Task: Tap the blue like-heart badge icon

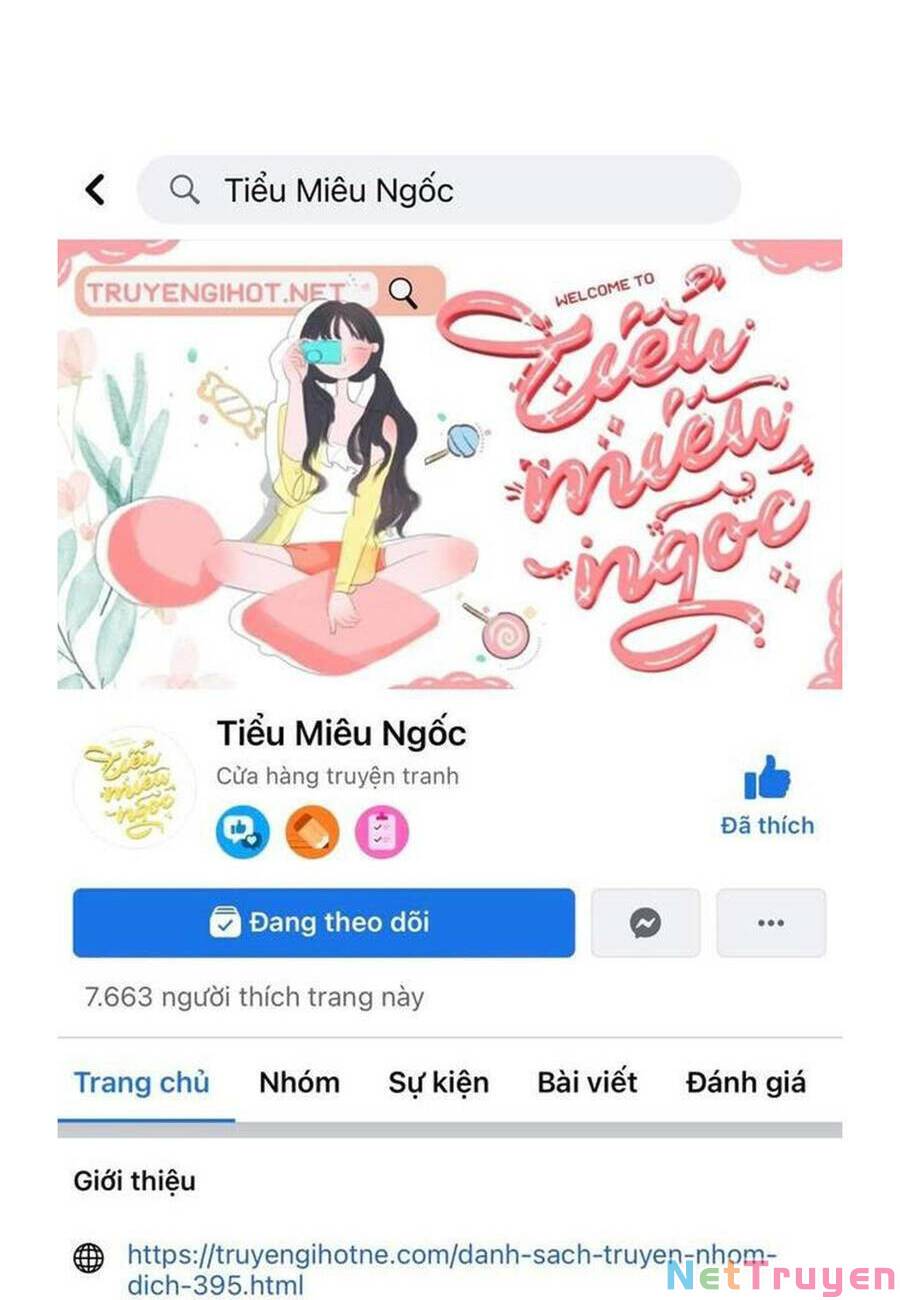Action: (x=243, y=832)
